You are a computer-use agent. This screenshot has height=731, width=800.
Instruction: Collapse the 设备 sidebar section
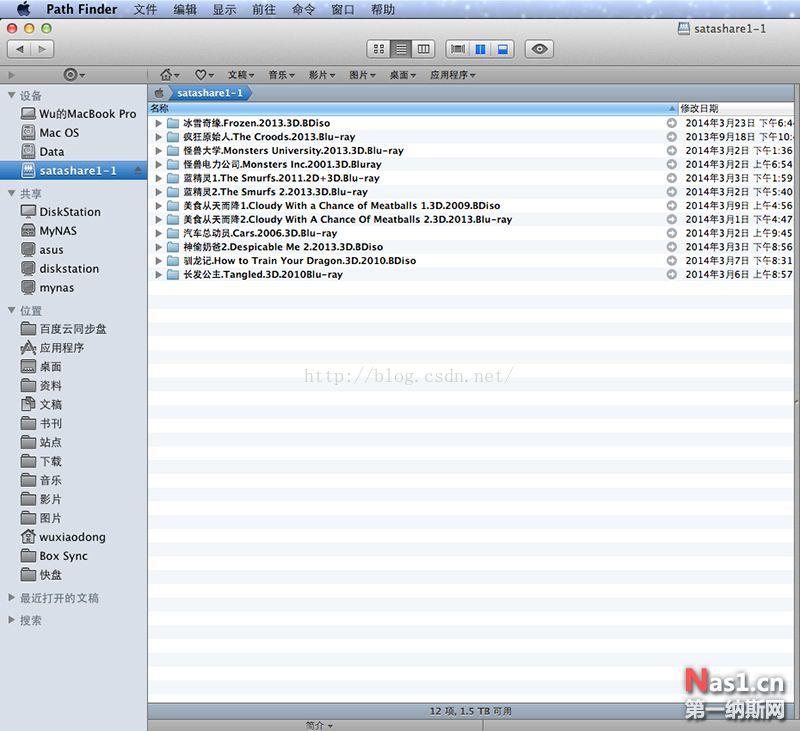pyautogui.click(x=10, y=95)
